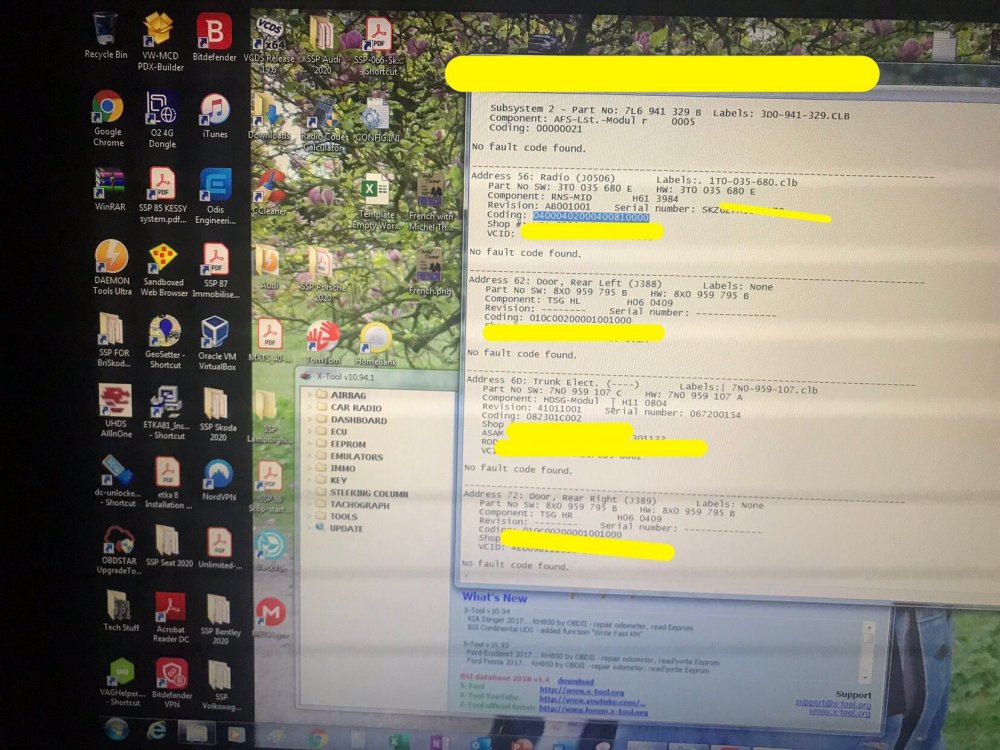
Task: Open CONFIG.INI file icon
Action: tap(377, 121)
